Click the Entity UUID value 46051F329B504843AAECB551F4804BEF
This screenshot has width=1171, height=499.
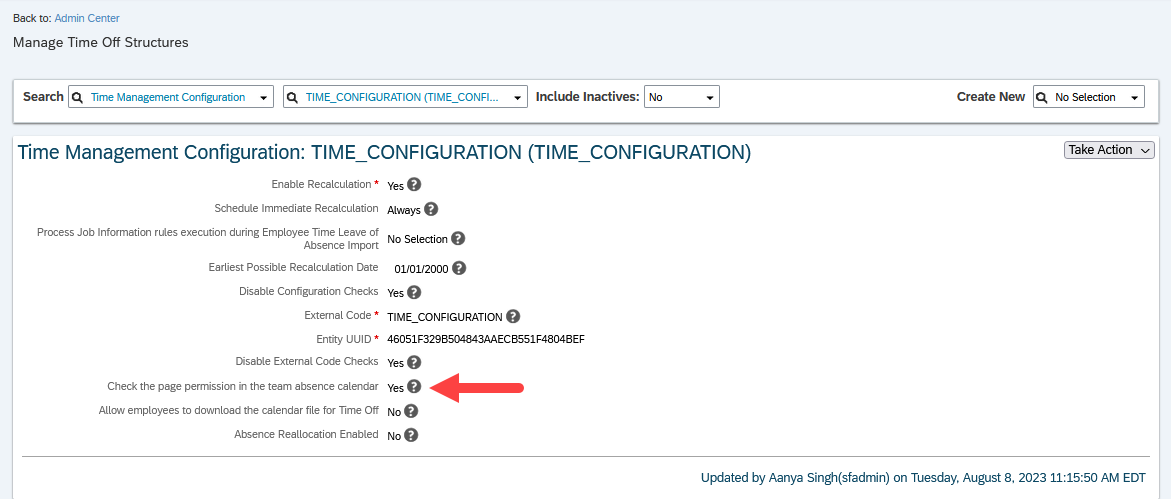point(485,339)
